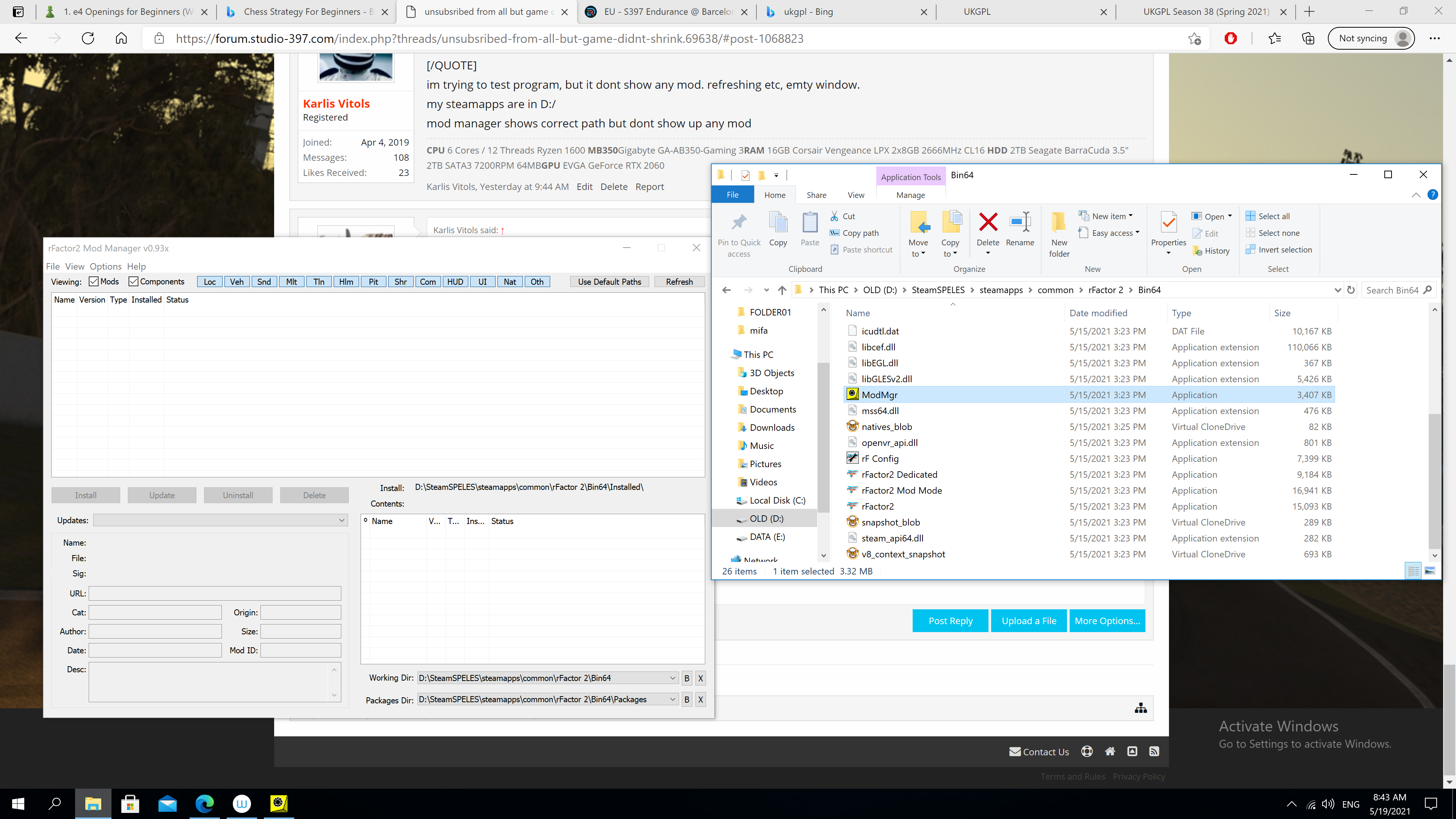Open the red ad-blocker extension icon
This screenshot has height=819, width=1456.
pyautogui.click(x=1230, y=38)
